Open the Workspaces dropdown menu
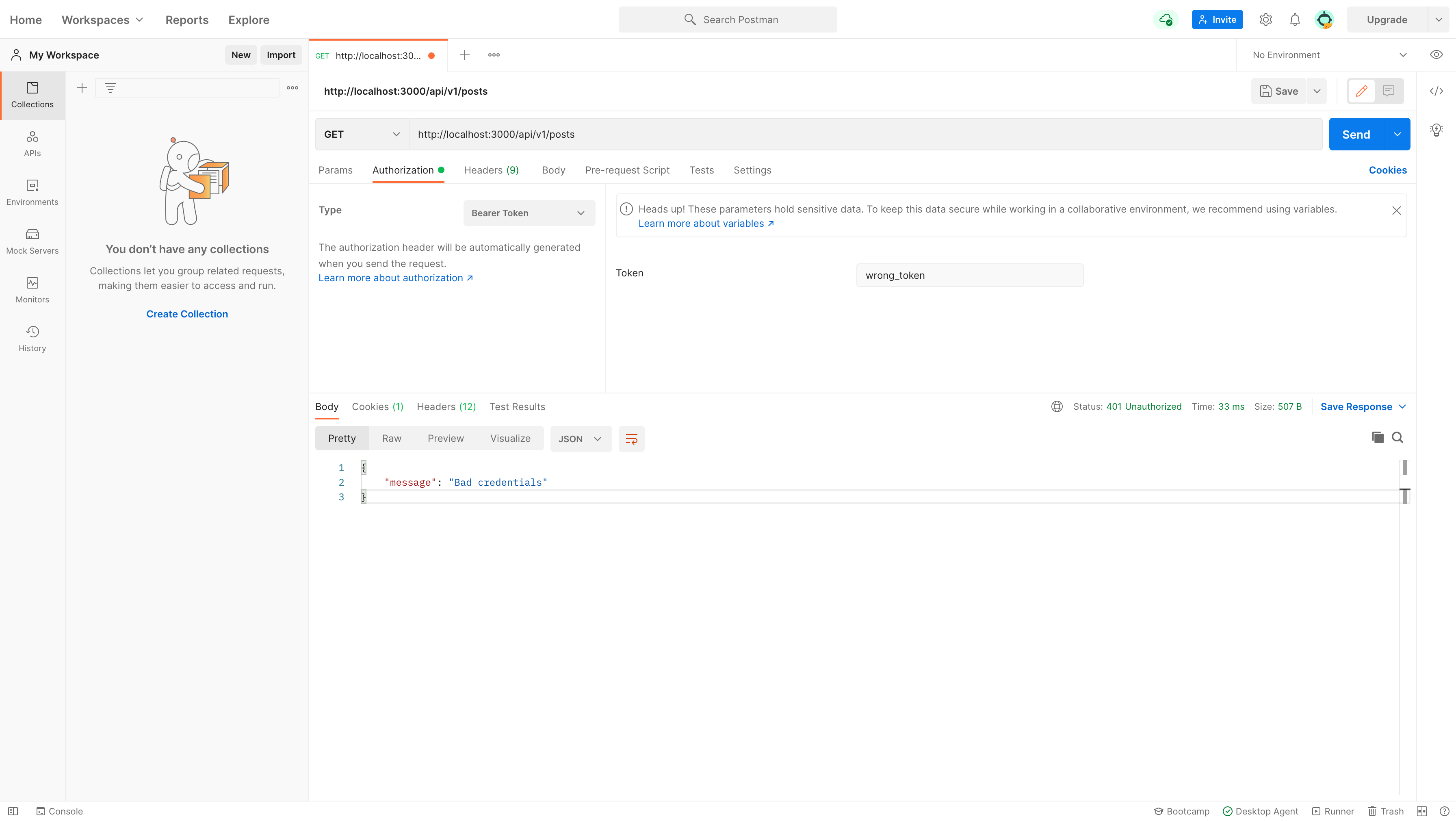This screenshot has height=821, width=1456. pos(102,20)
